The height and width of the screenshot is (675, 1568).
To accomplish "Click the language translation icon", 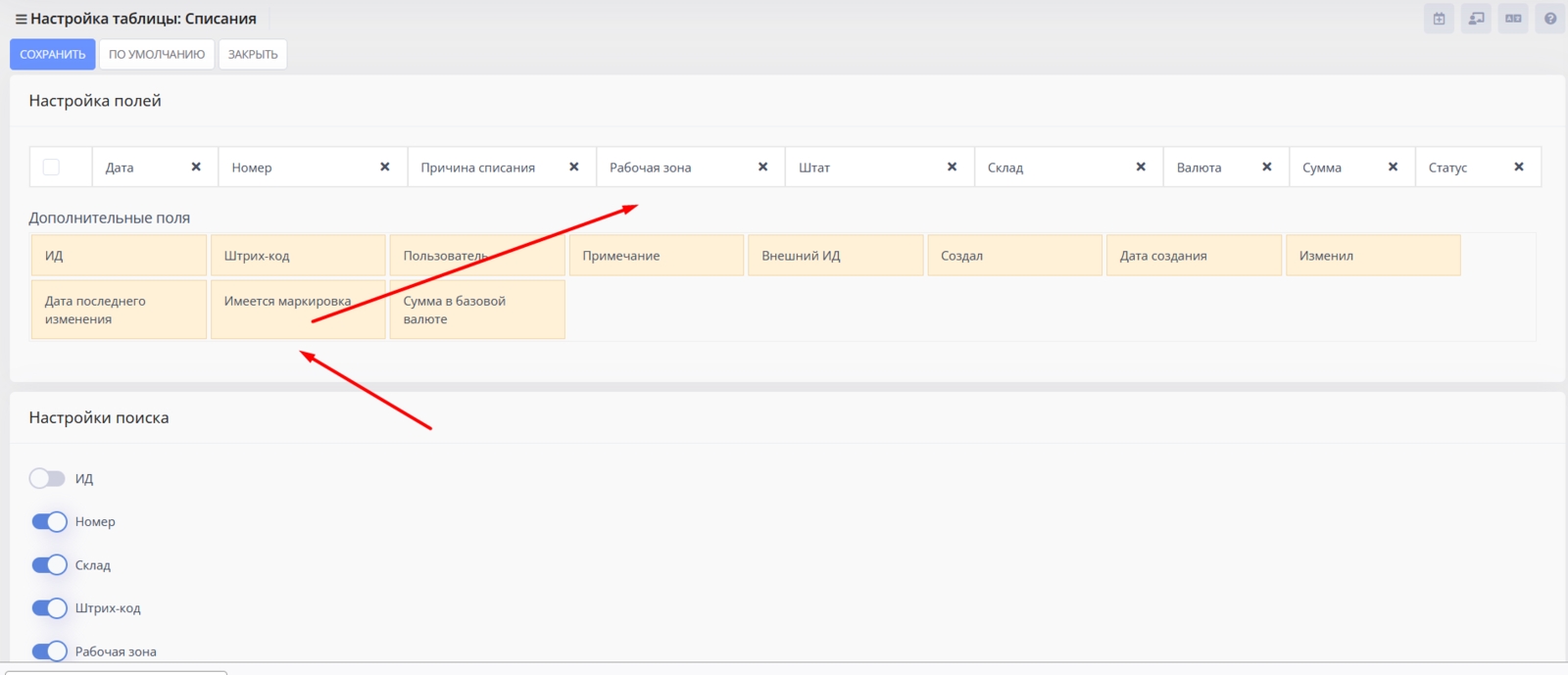I will (x=1513, y=19).
